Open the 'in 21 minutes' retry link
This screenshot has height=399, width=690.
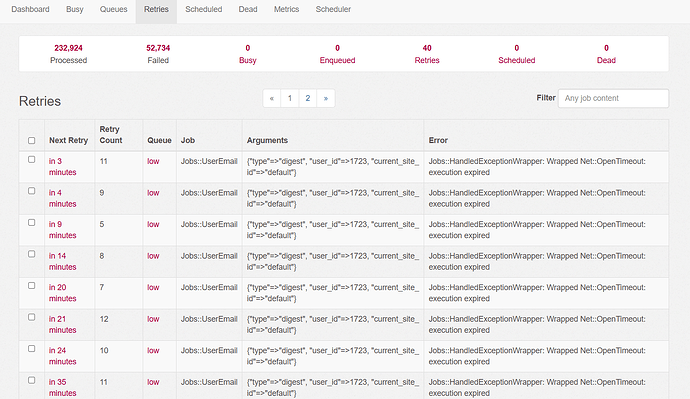coord(62,324)
